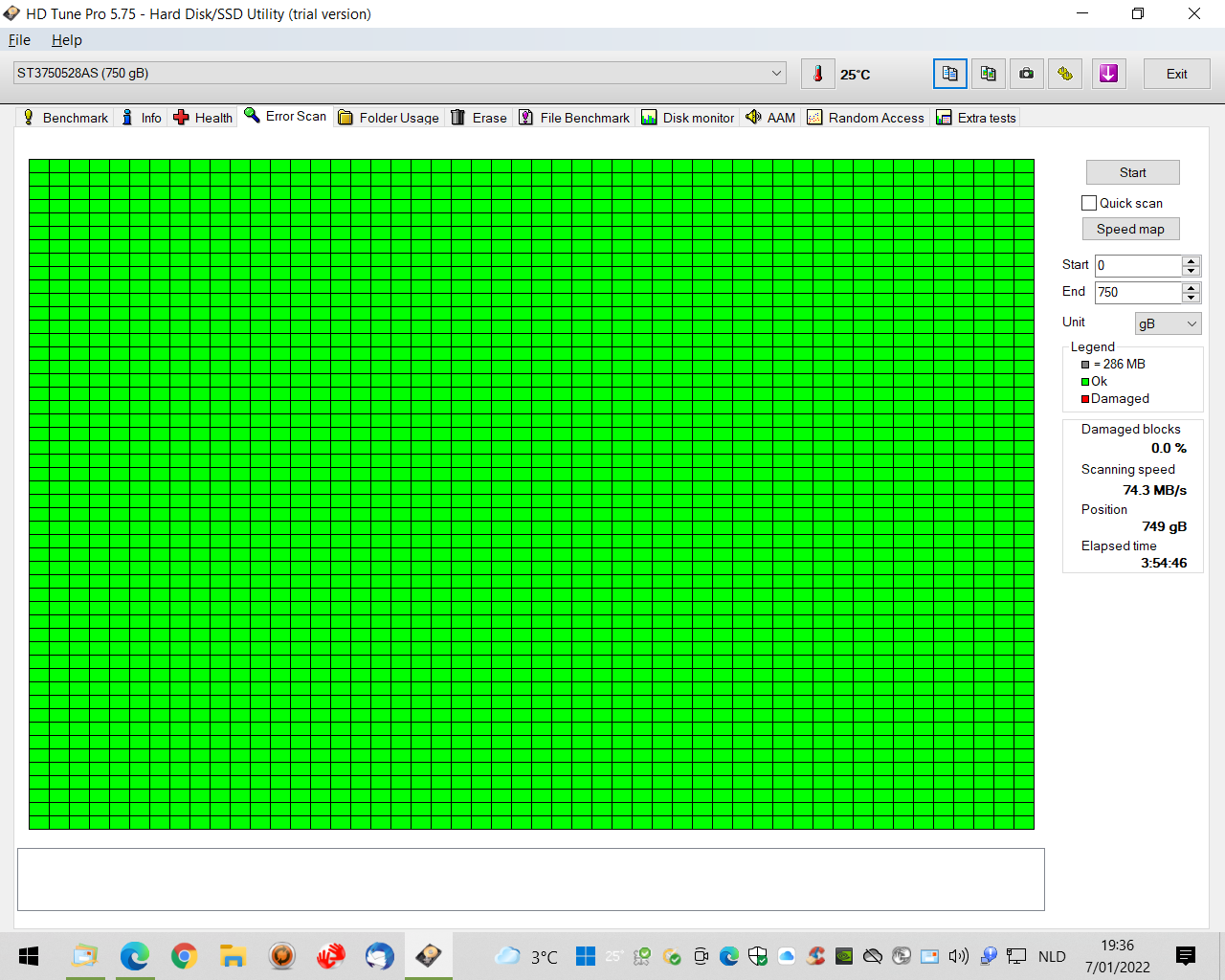The width and height of the screenshot is (1225, 980).
Task: Click the End value input field
Action: coord(1138,292)
